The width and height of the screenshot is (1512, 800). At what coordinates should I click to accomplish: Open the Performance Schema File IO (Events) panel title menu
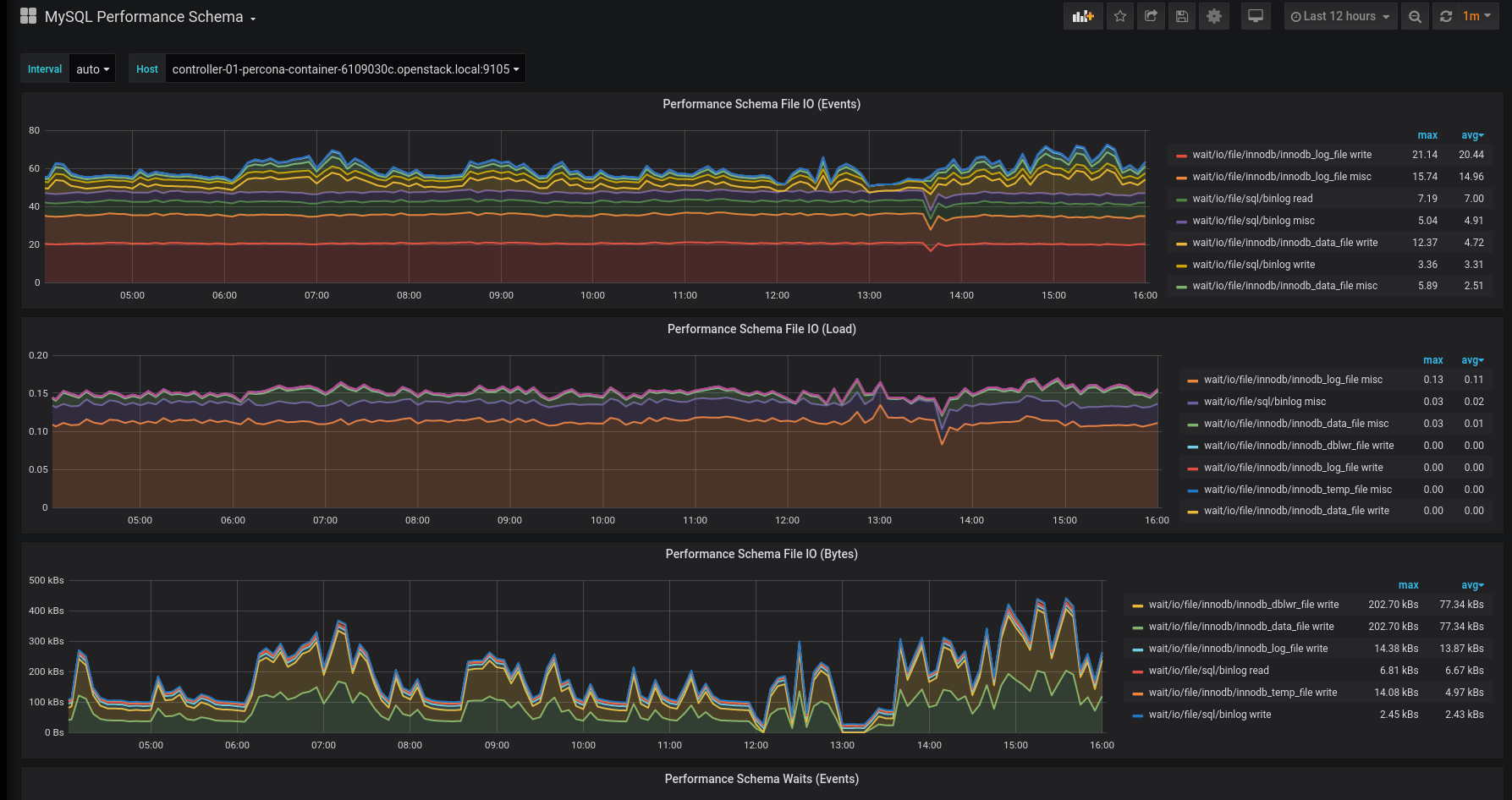pyautogui.click(x=761, y=104)
